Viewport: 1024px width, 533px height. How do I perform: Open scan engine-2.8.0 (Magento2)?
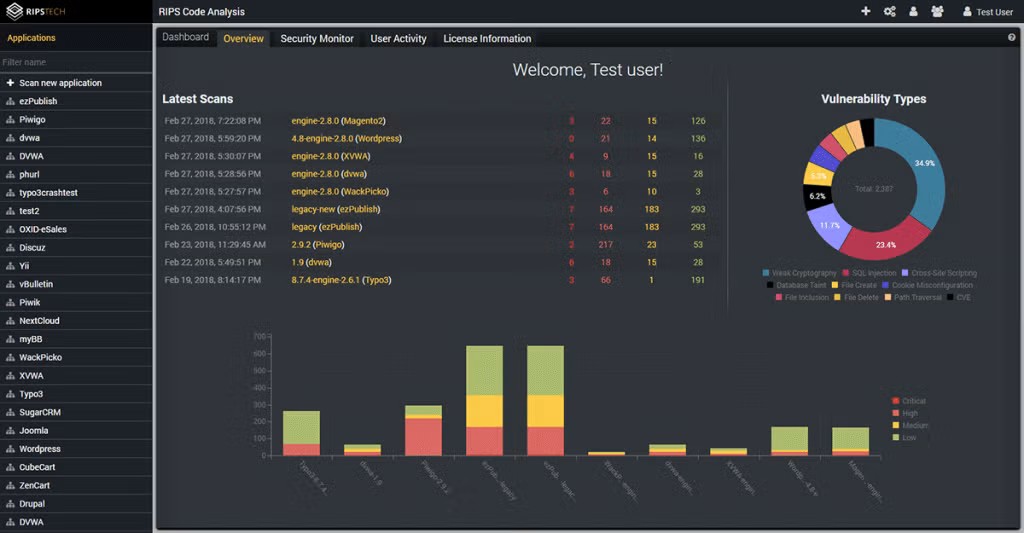point(338,121)
